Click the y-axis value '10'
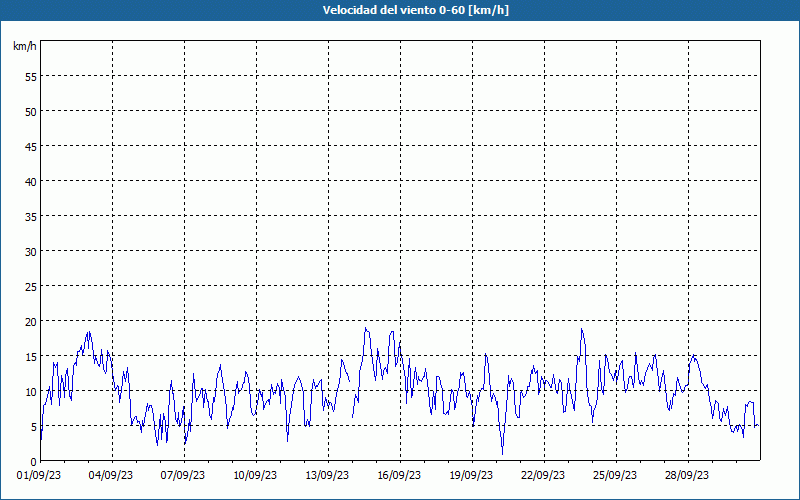The image size is (800, 500). point(31,391)
